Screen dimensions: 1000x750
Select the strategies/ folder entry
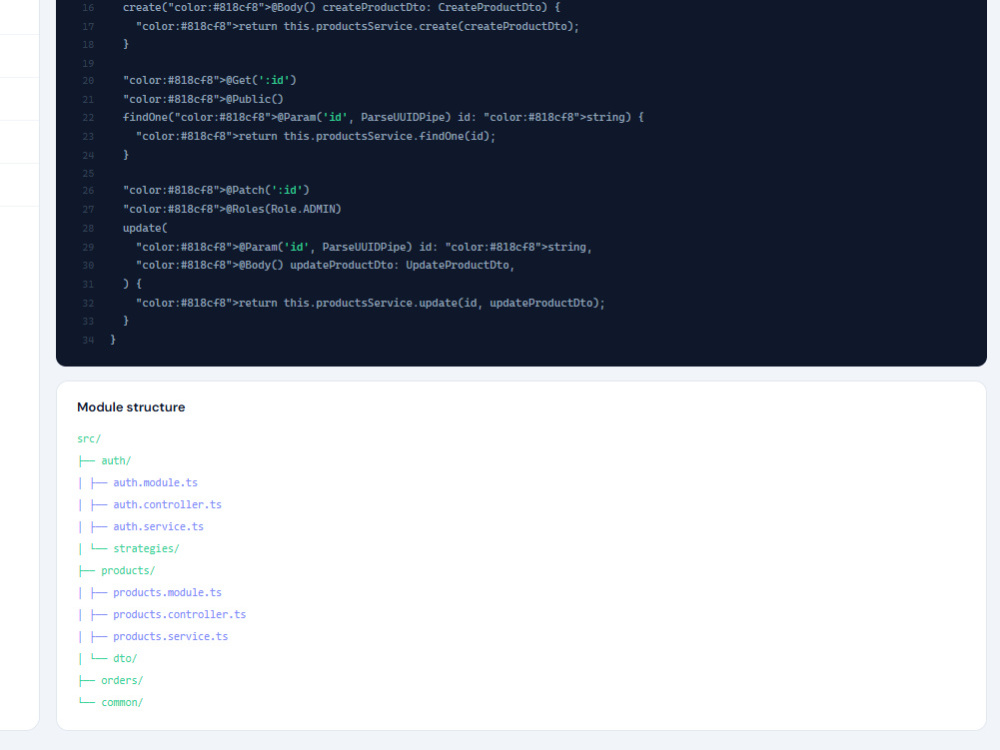click(147, 548)
